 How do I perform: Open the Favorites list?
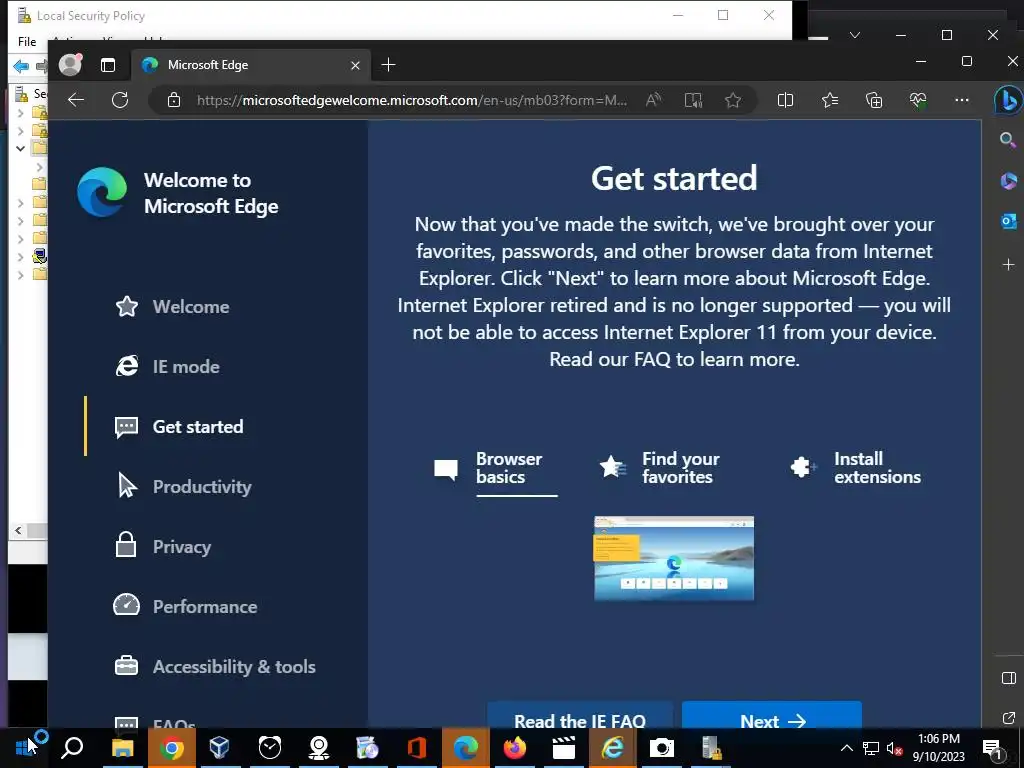click(830, 100)
